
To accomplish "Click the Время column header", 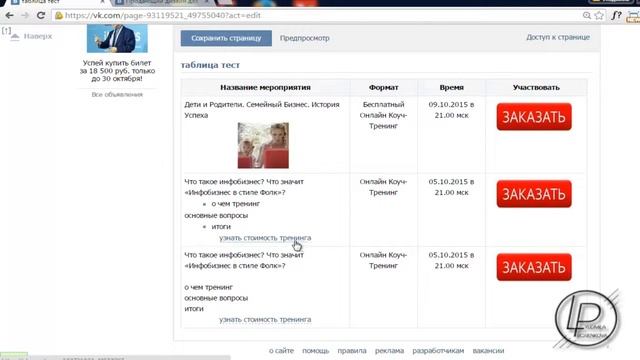I will [451, 87].
